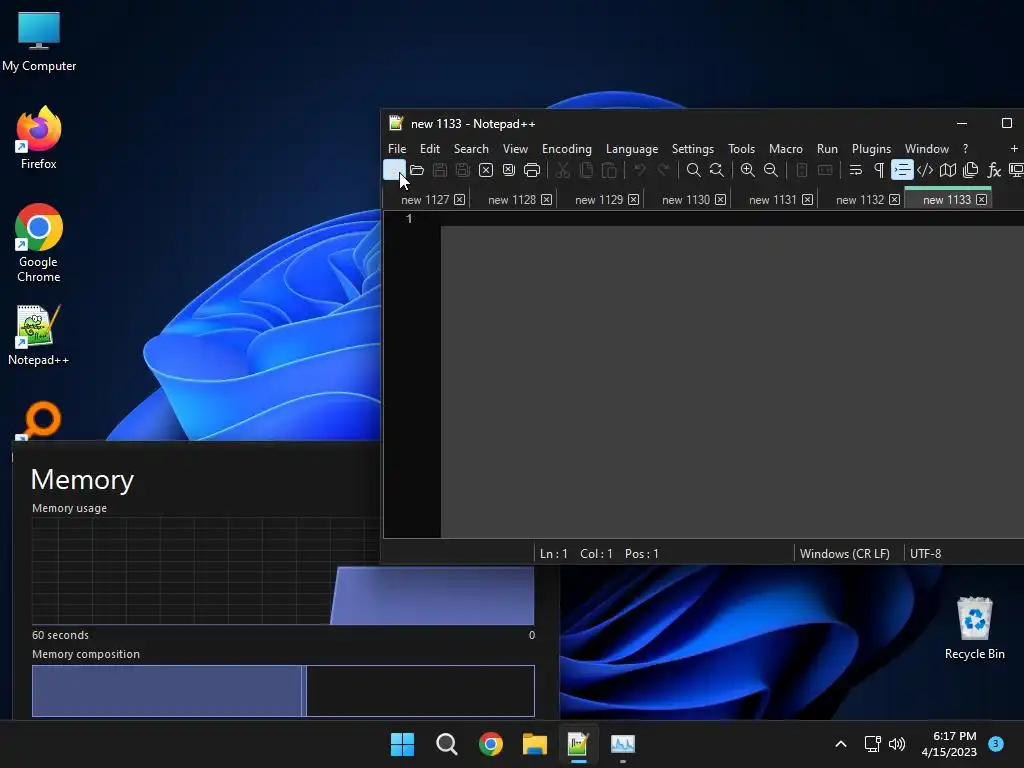Open the Edit menu
1024x768 pixels.
tap(430, 149)
